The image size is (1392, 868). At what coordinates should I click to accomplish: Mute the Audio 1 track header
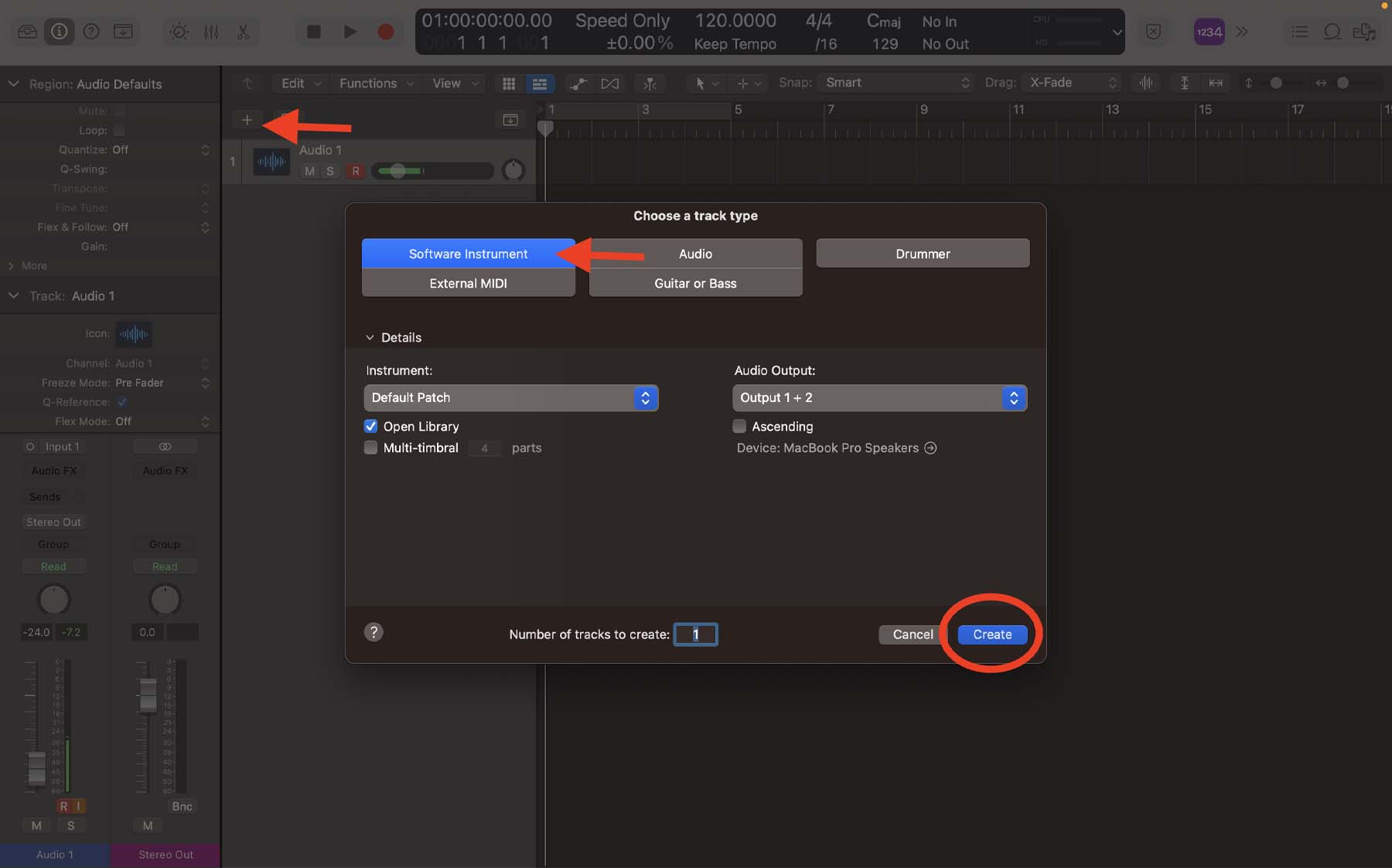[x=309, y=171]
